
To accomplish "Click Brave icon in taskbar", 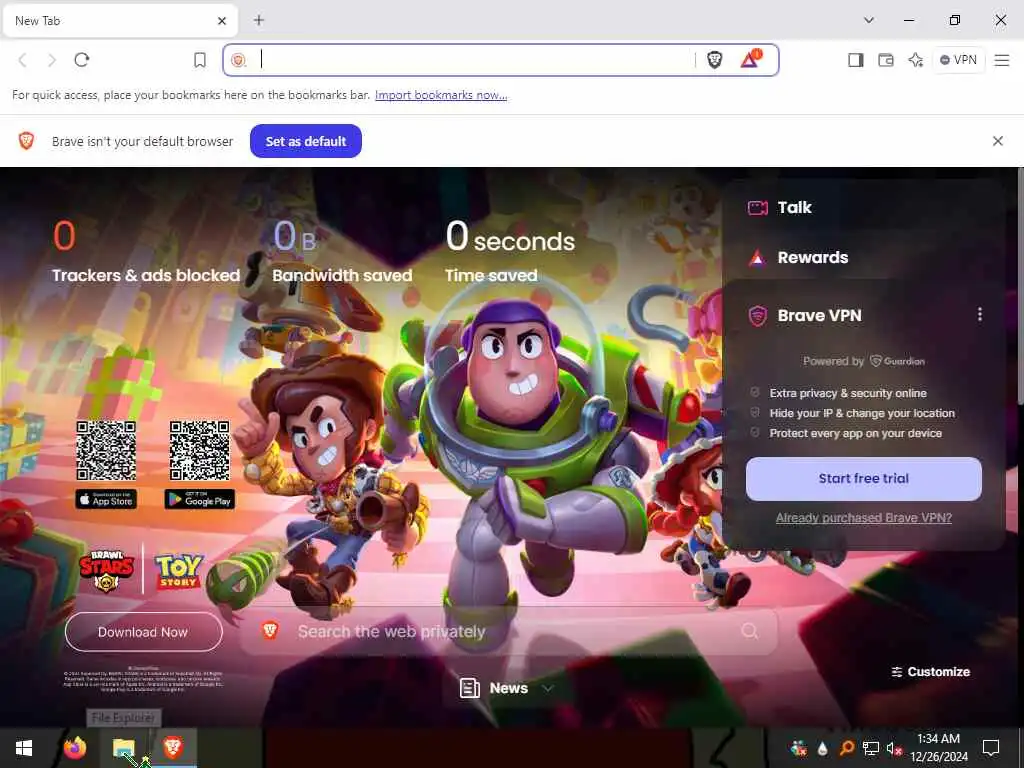I will [173, 747].
